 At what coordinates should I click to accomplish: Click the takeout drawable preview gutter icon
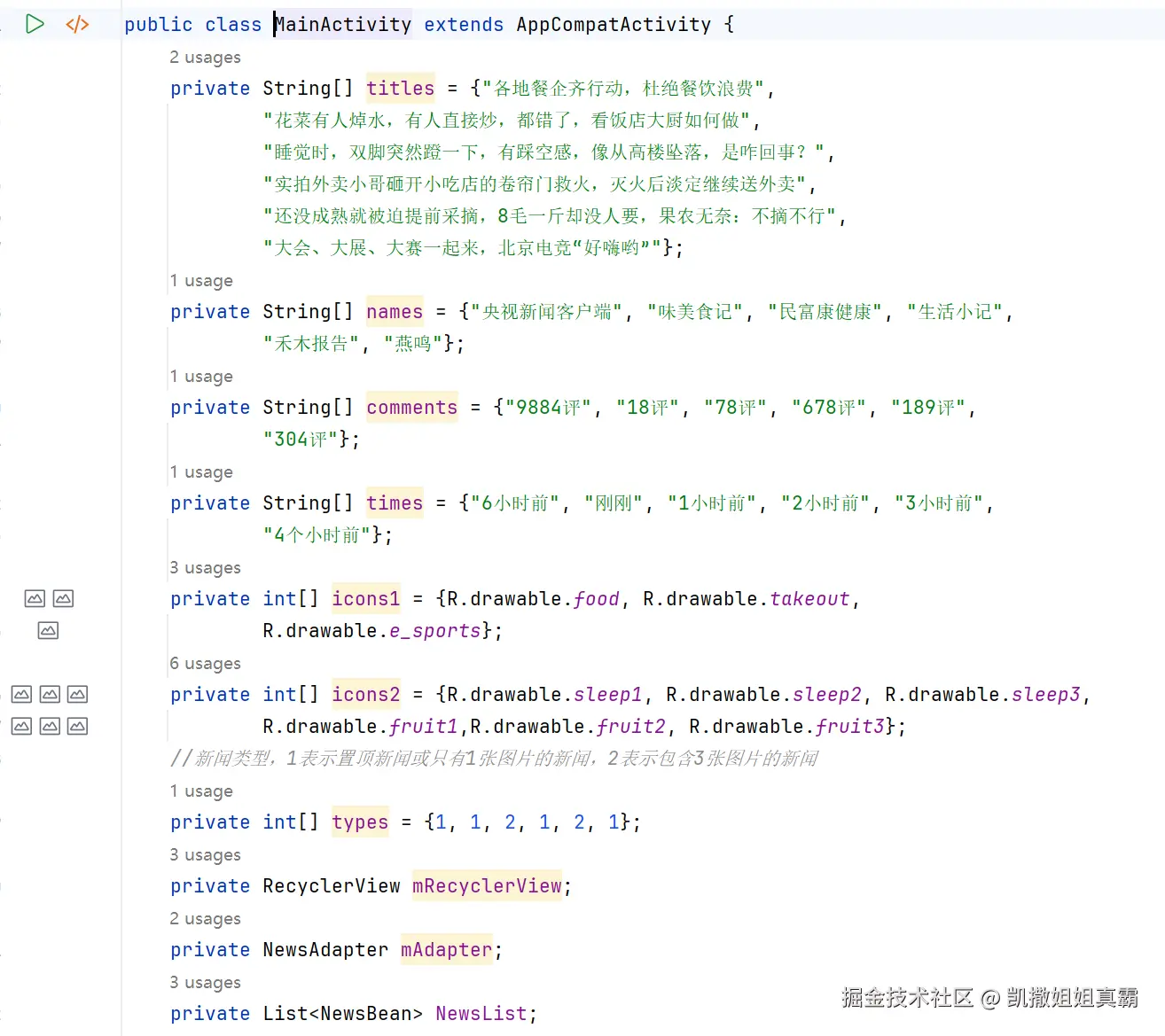[63, 597]
